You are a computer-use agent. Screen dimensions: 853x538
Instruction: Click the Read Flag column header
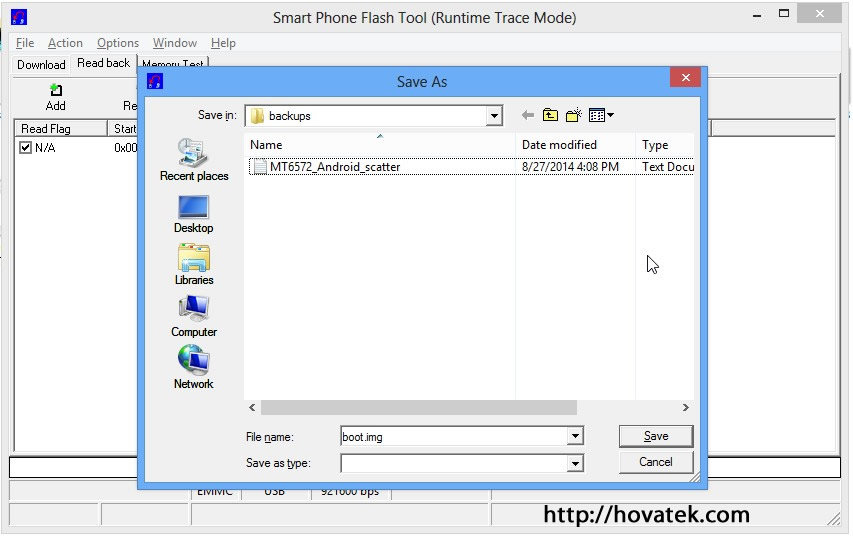pos(60,129)
